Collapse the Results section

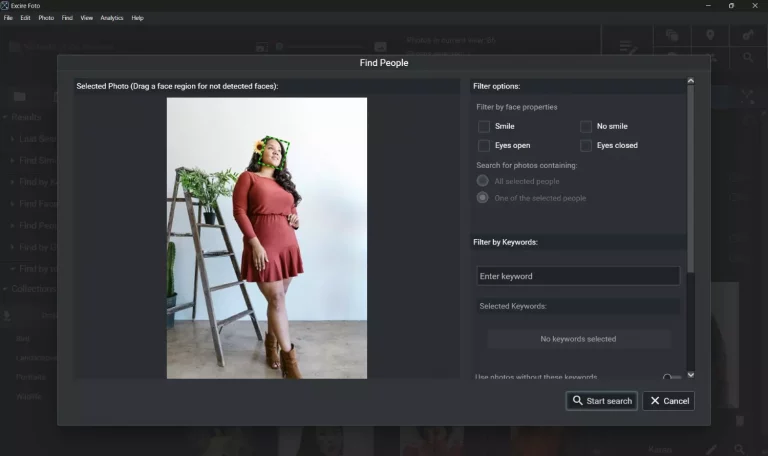tap(5, 118)
